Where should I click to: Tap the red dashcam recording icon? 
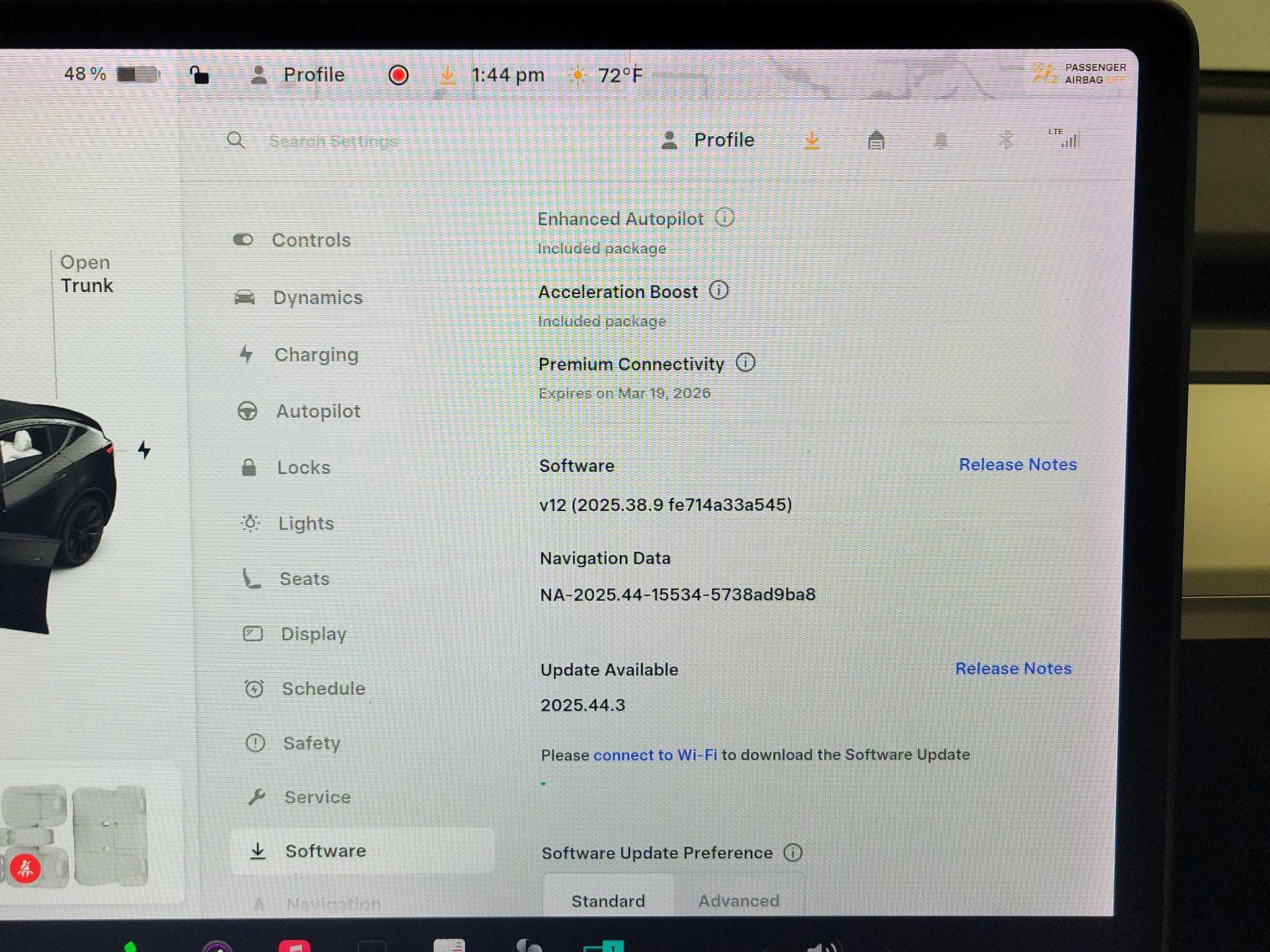click(398, 75)
